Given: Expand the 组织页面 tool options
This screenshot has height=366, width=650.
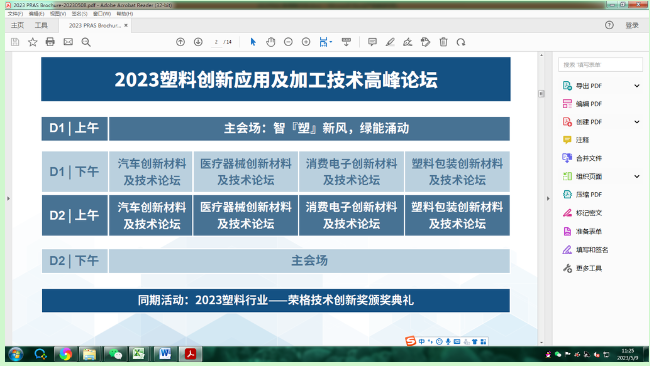Looking at the screenshot, I should click(637, 176).
